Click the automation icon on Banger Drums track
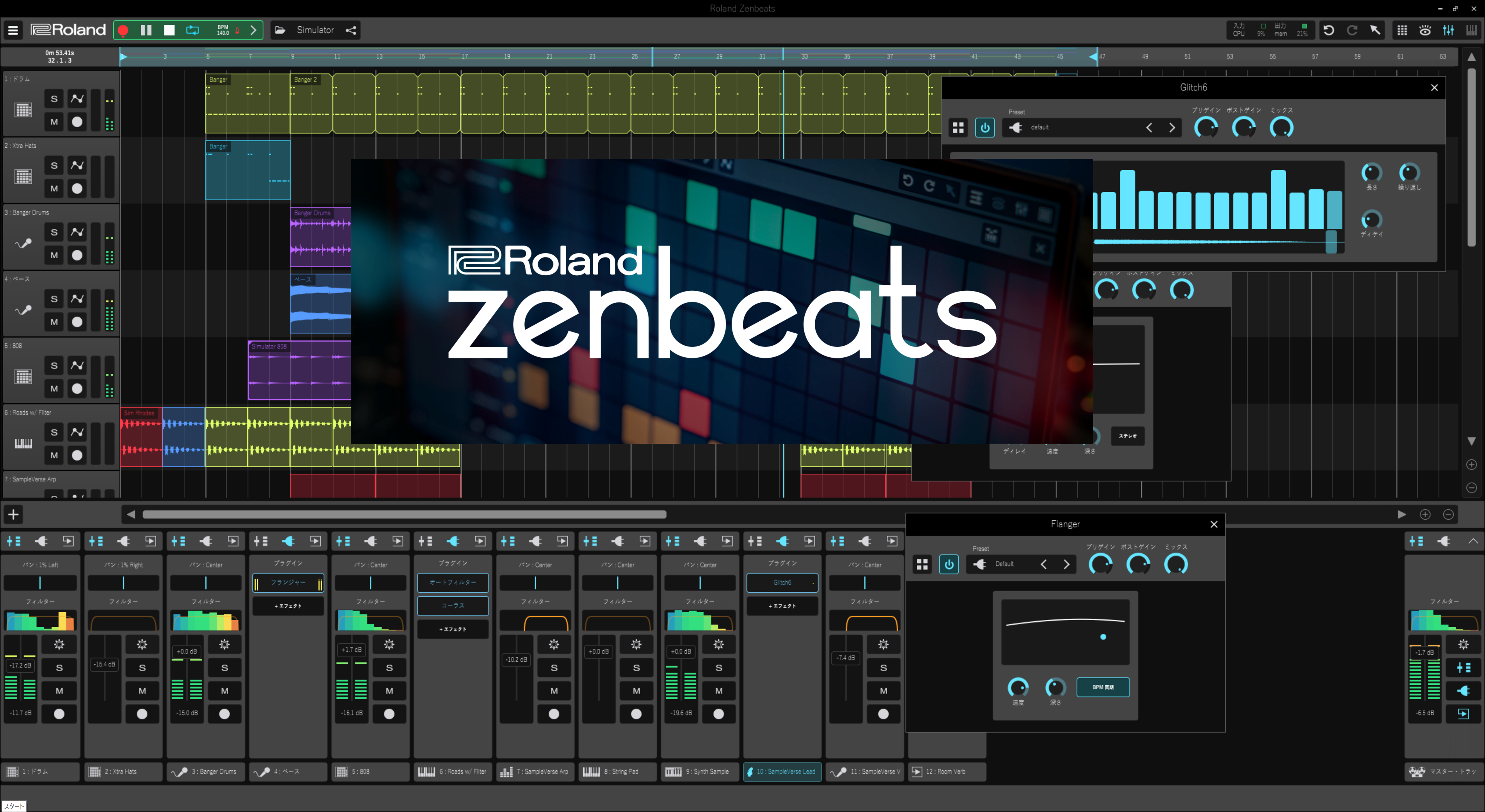This screenshot has width=1485, height=812. (77, 232)
